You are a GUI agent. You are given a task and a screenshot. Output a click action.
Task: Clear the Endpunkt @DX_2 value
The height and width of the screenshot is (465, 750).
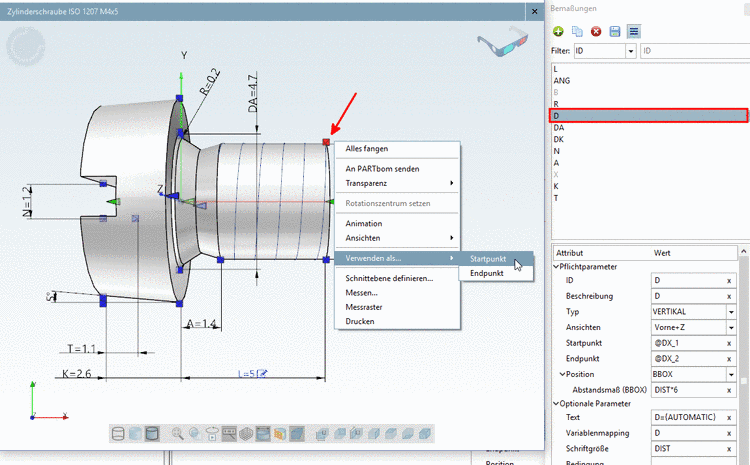coord(729,359)
